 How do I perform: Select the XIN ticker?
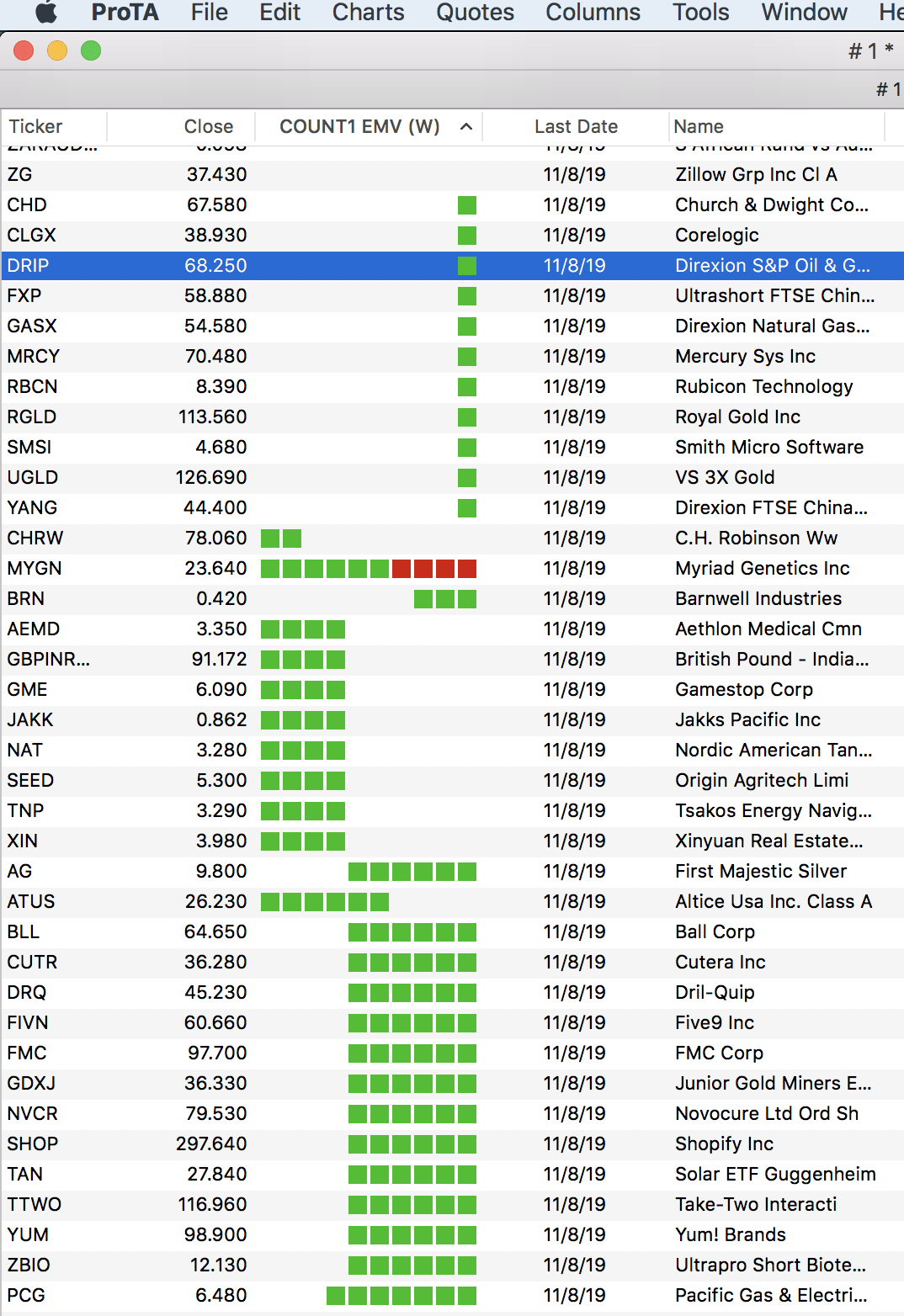tap(23, 841)
